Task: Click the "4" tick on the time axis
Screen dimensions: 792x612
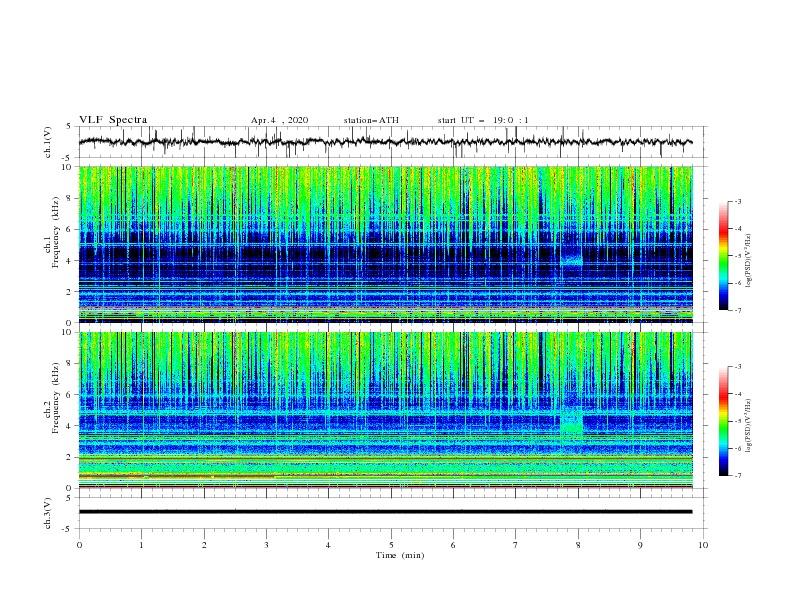Action: [x=328, y=545]
